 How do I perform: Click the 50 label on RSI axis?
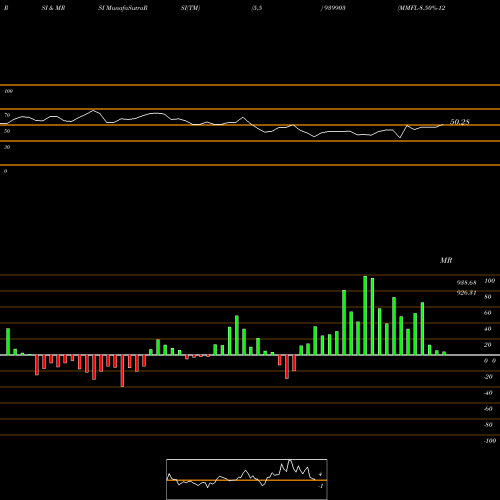(x=7, y=131)
